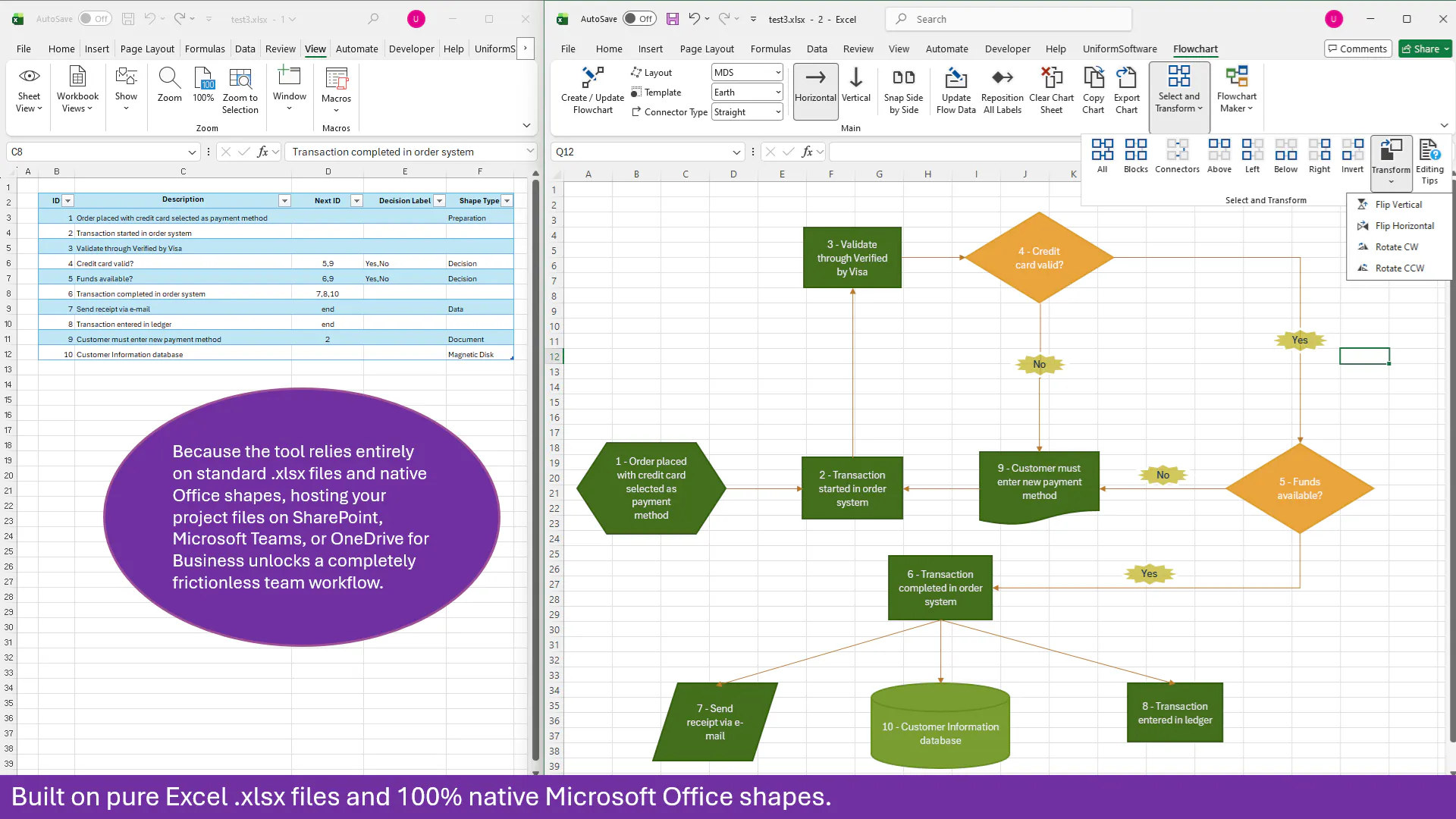Open Flowchart ribbon tab
Image resolution: width=1456 pixels, height=819 pixels.
1195,49
